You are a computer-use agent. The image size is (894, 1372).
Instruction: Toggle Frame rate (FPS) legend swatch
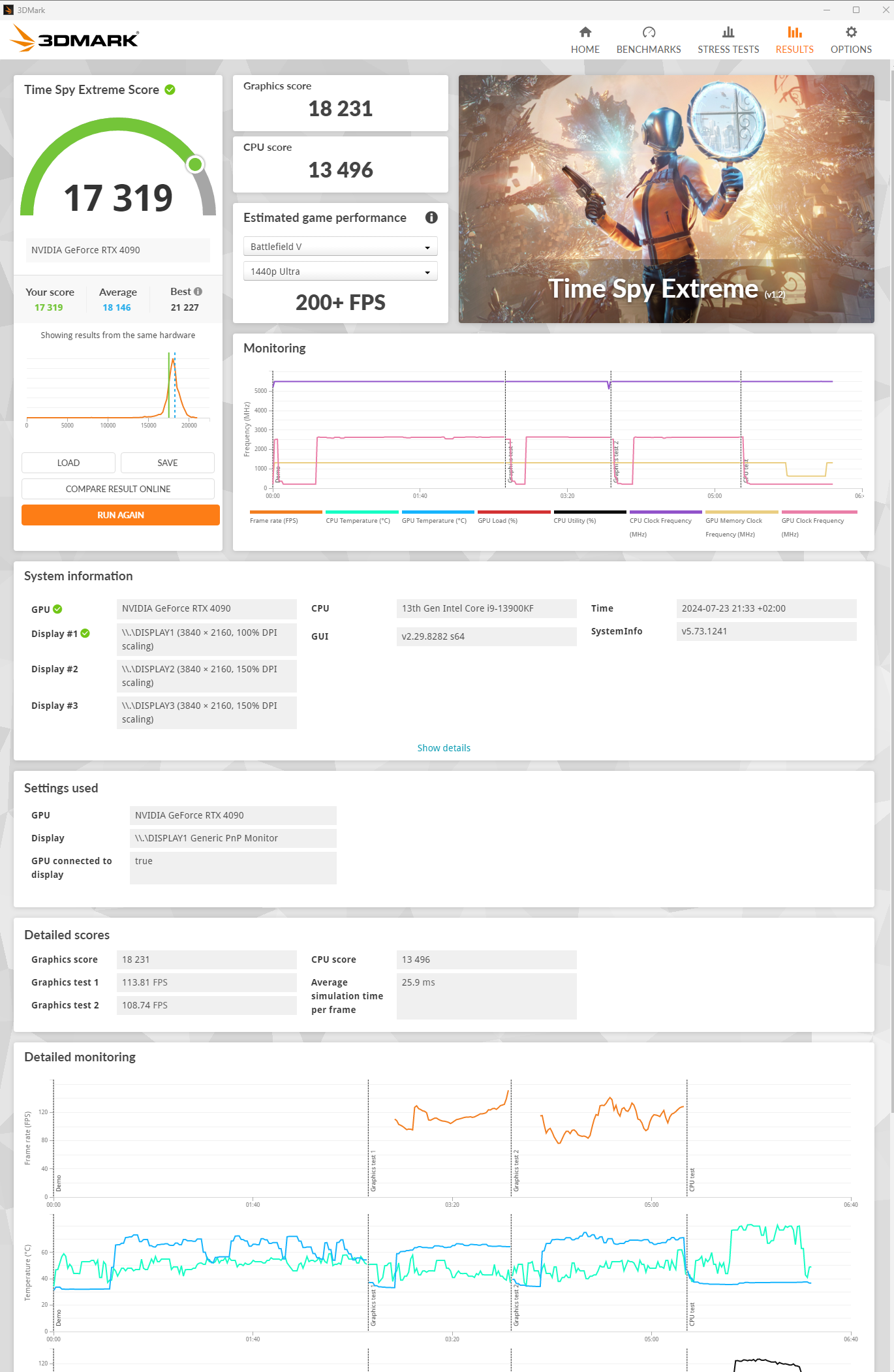click(286, 512)
